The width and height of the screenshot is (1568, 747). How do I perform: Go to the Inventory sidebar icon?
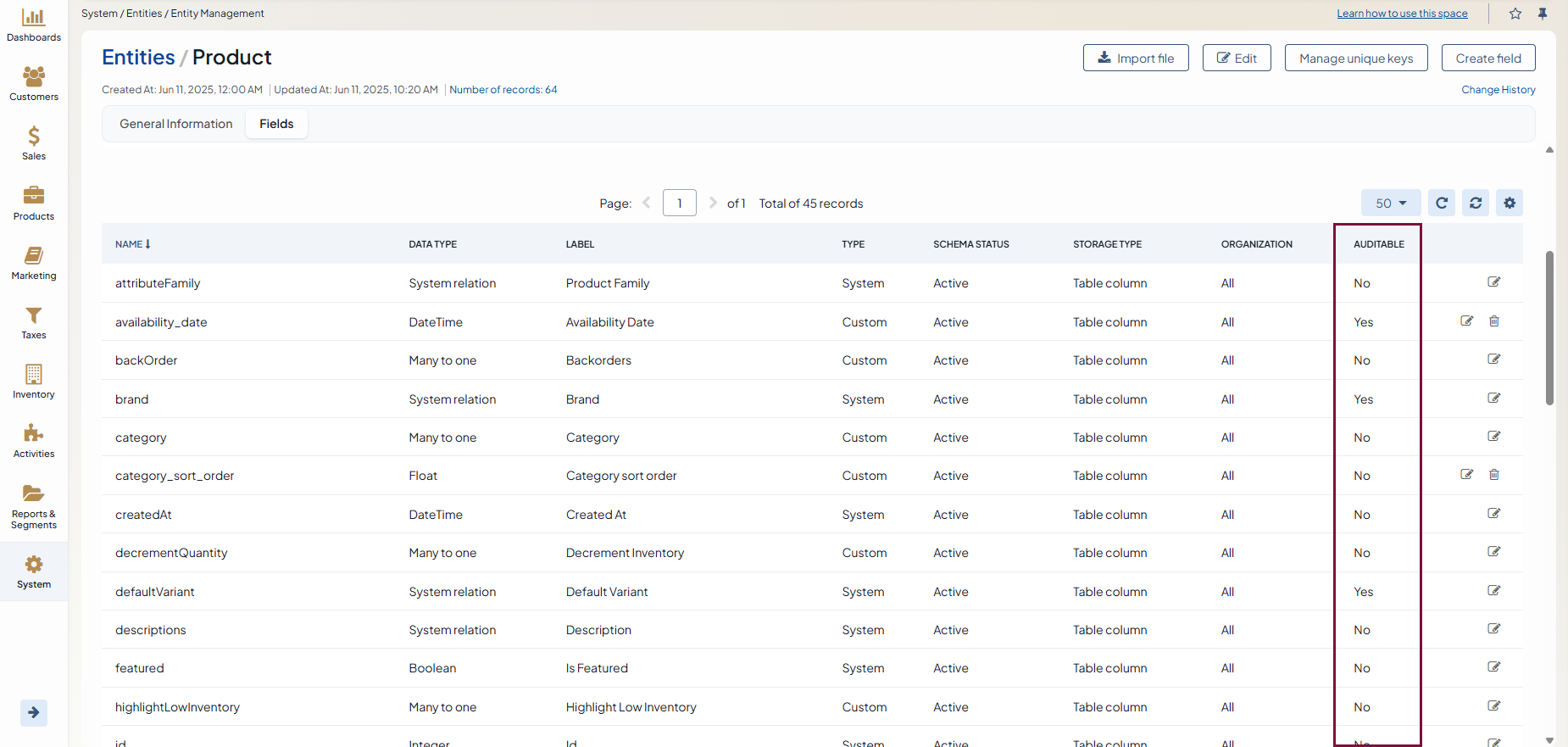(34, 382)
